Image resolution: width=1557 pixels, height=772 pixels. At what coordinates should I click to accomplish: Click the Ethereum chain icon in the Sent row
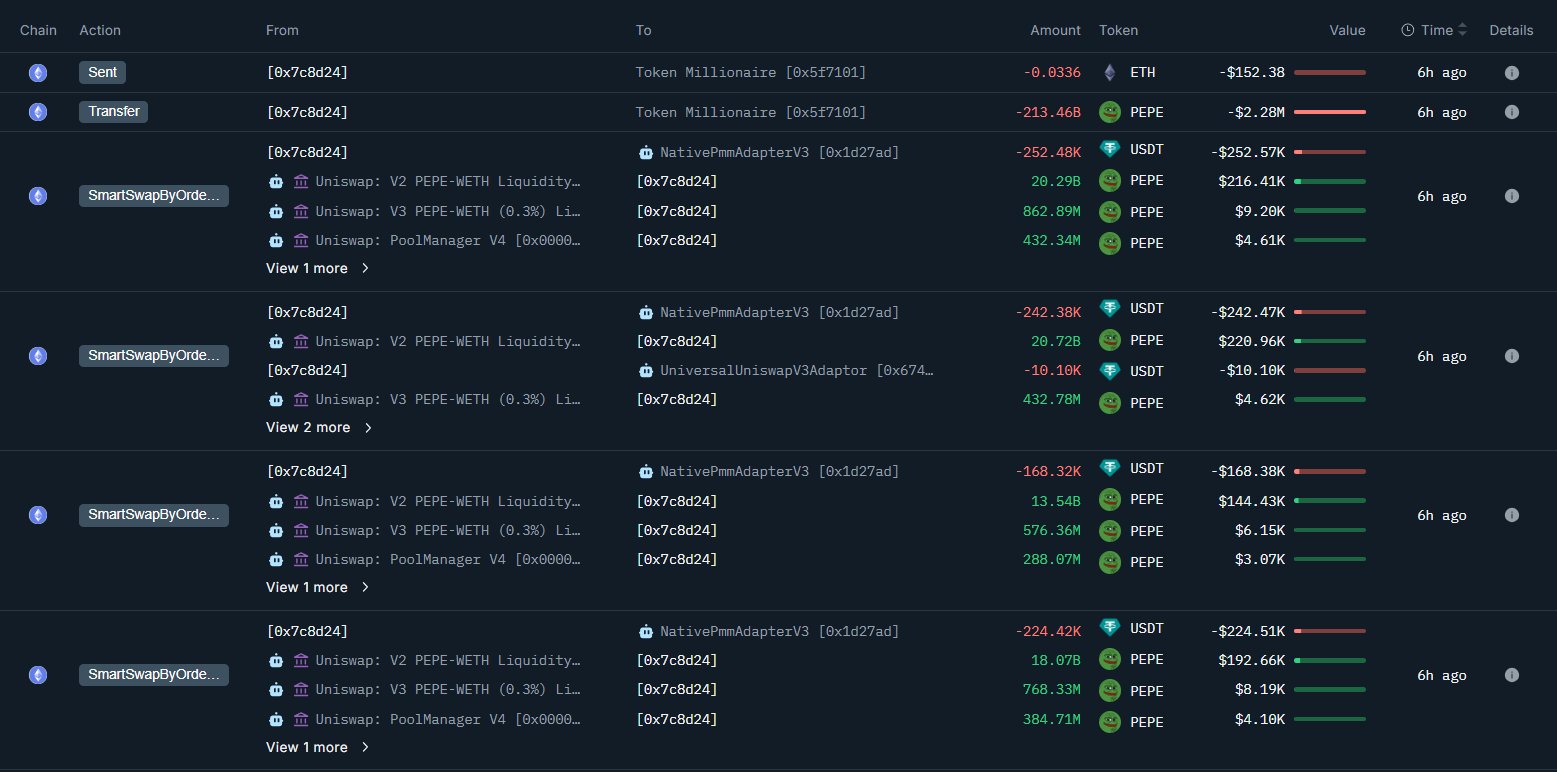(38, 73)
